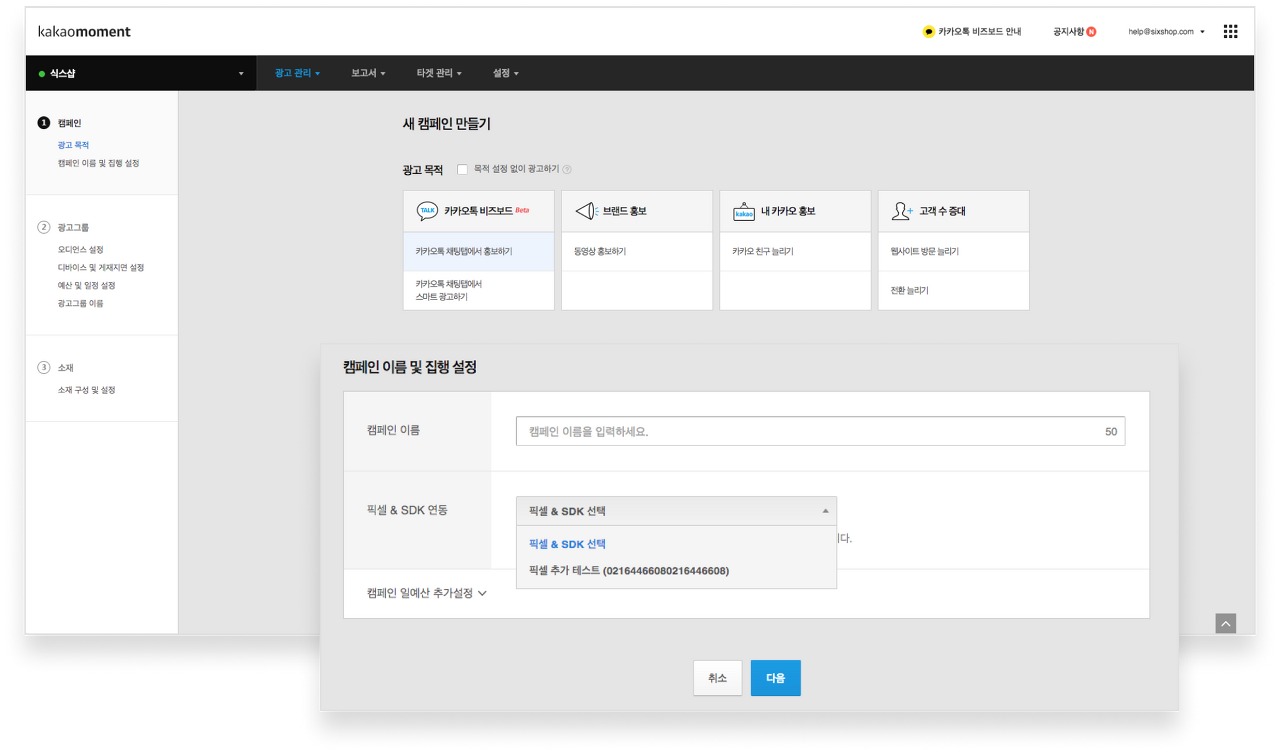The width and height of the screenshot is (1280, 754).
Task: Open the 타겟 관리 menu
Action: 439,73
